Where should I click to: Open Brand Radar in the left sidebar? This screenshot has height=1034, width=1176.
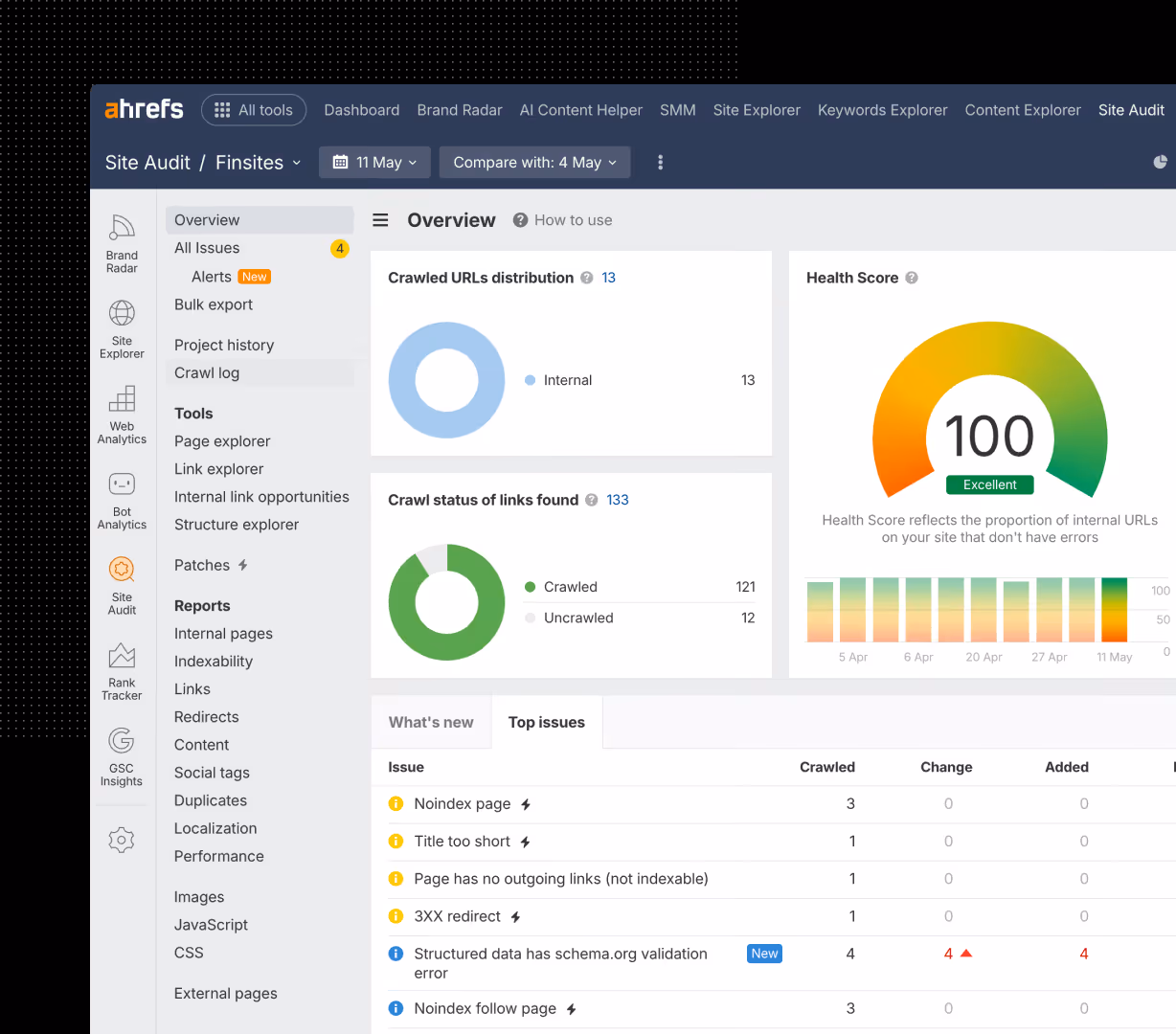click(122, 243)
